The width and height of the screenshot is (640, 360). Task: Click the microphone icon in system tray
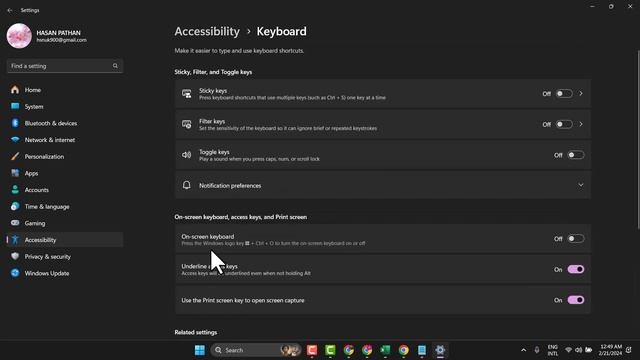[x=537, y=350]
